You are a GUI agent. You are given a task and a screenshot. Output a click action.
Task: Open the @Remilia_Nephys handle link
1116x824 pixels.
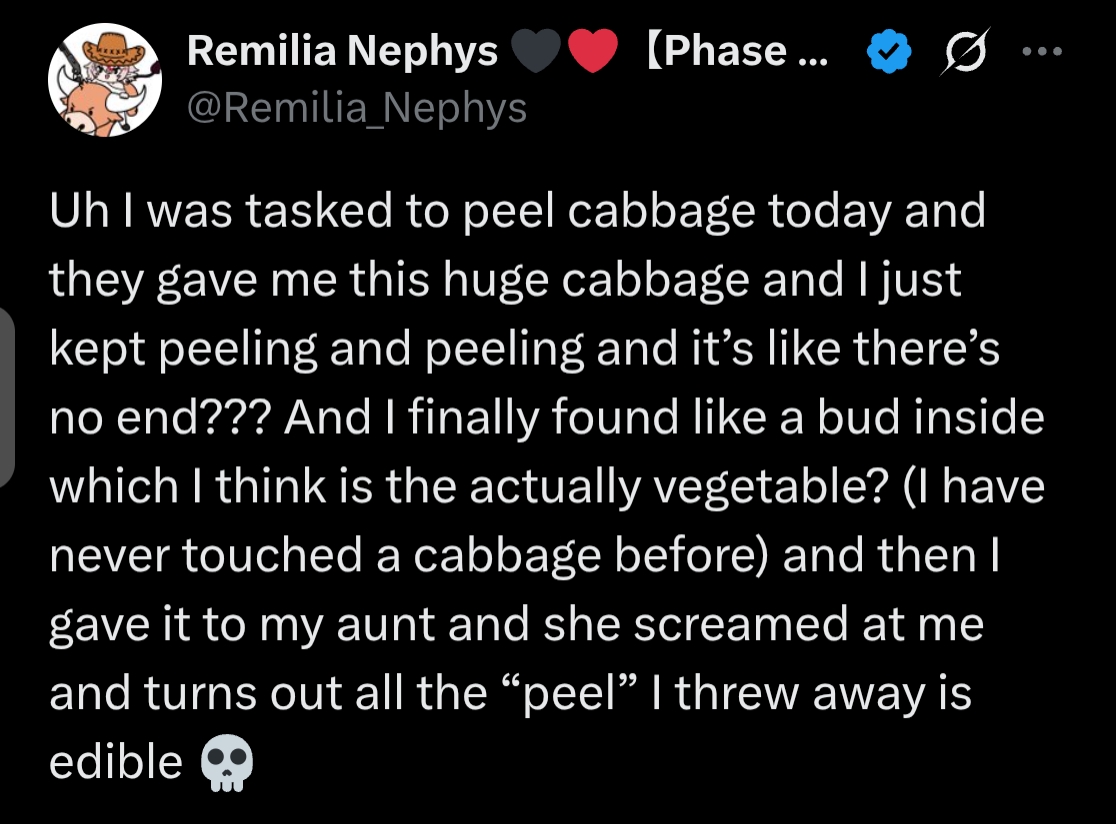click(x=357, y=108)
